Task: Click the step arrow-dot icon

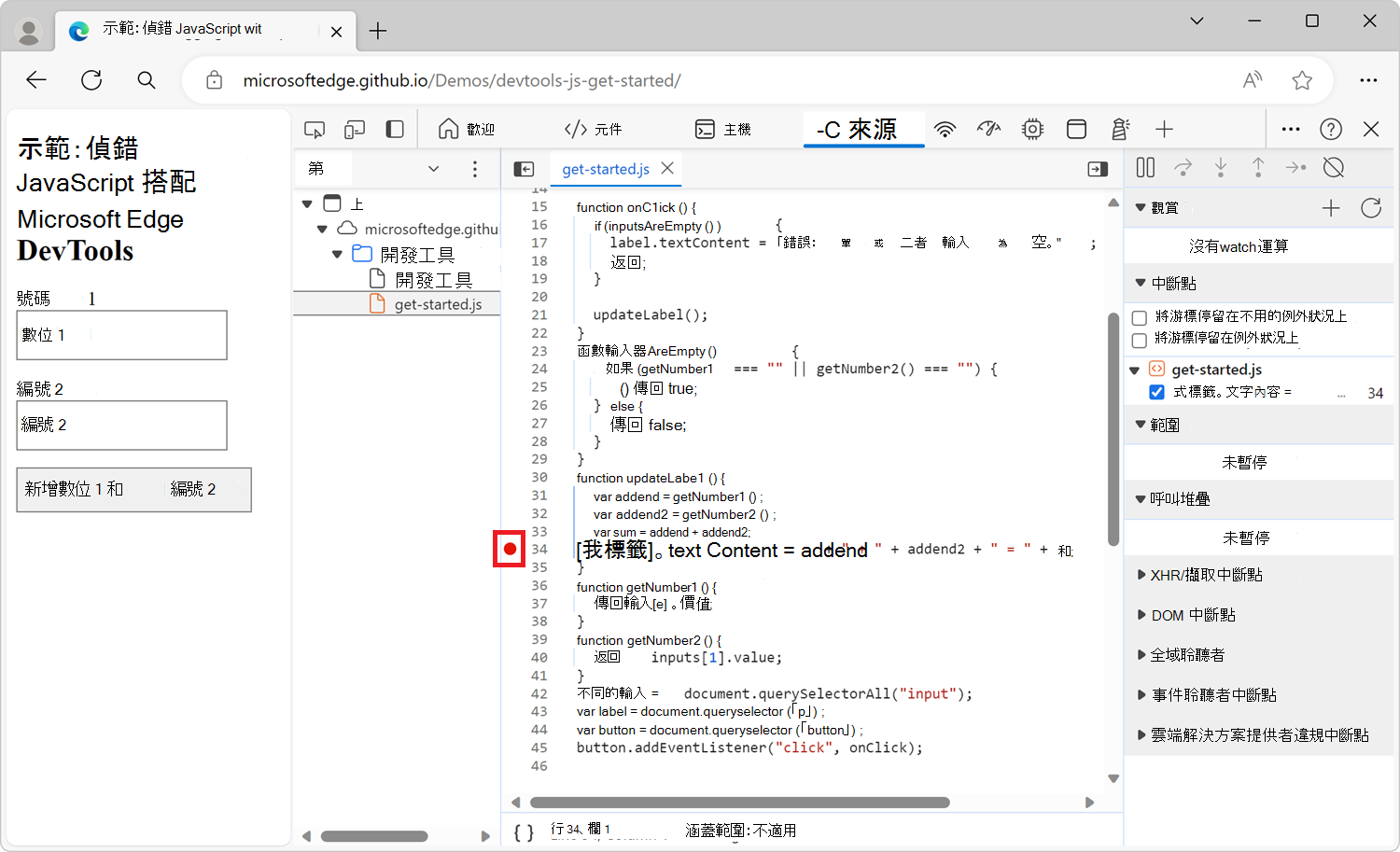Action: pos(1295,168)
